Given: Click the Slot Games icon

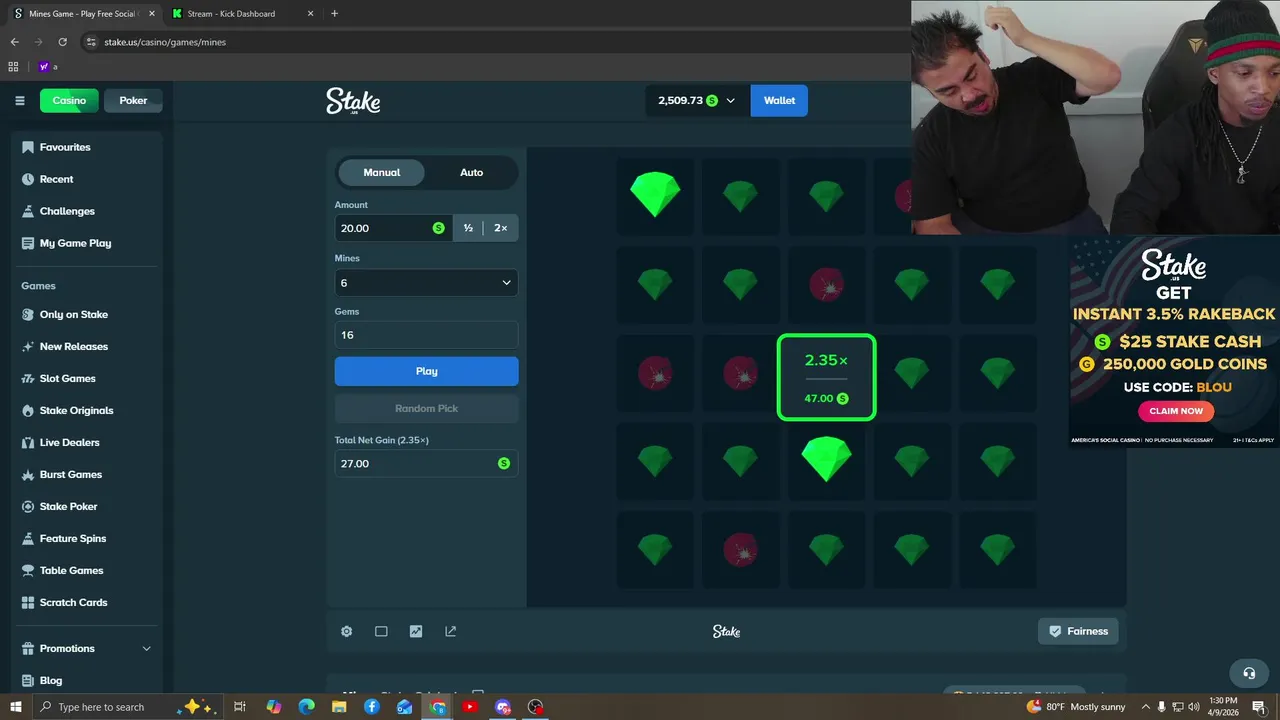Looking at the screenshot, I should (x=28, y=378).
